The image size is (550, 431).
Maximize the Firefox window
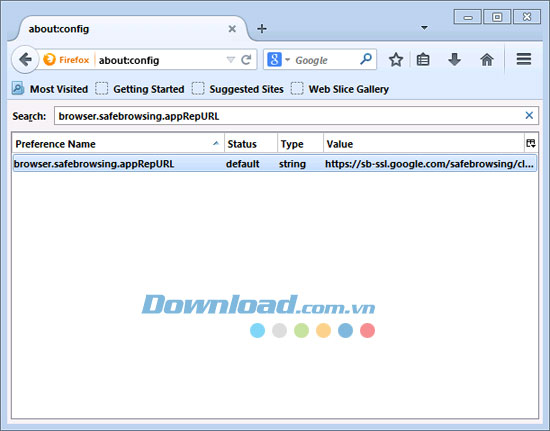coord(497,17)
